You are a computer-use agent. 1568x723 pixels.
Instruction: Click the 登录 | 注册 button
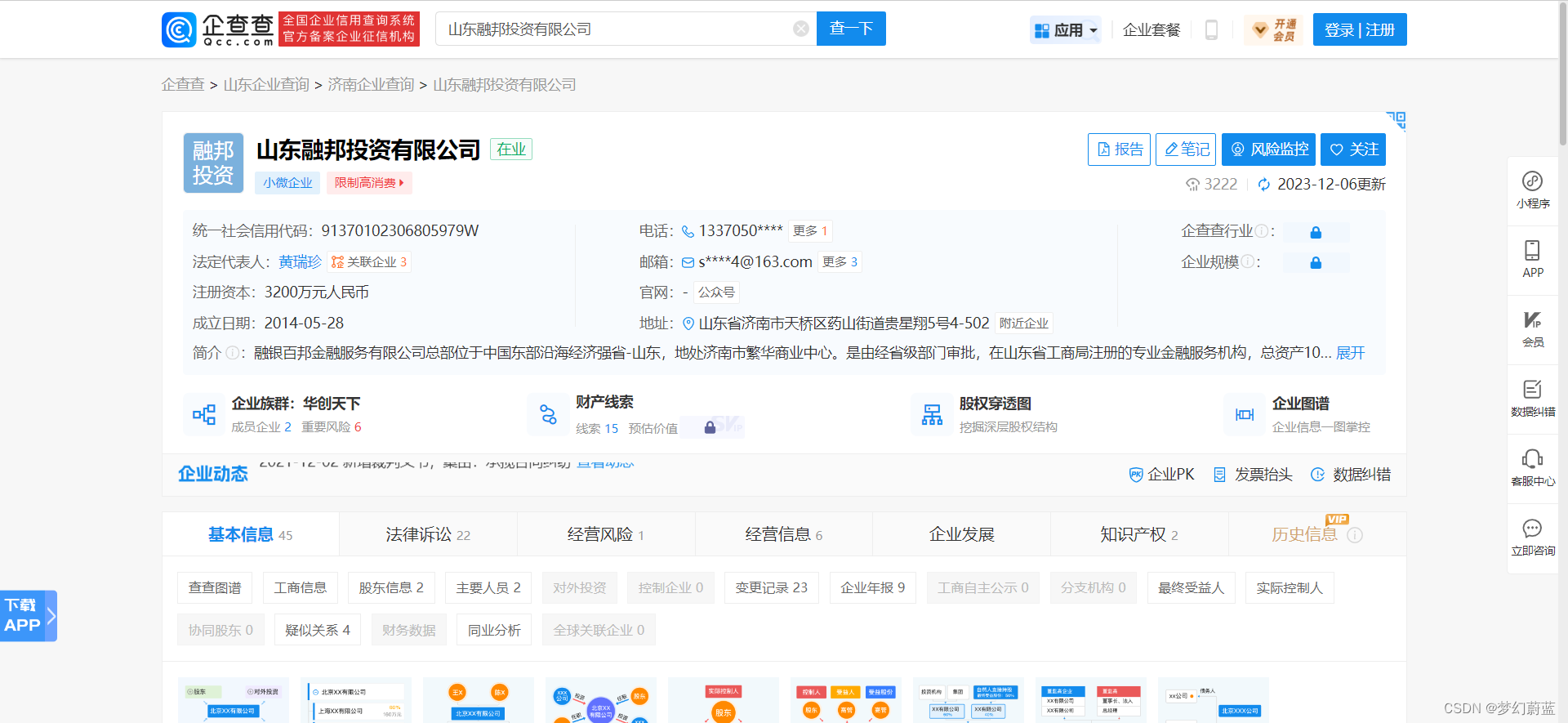[x=1360, y=30]
